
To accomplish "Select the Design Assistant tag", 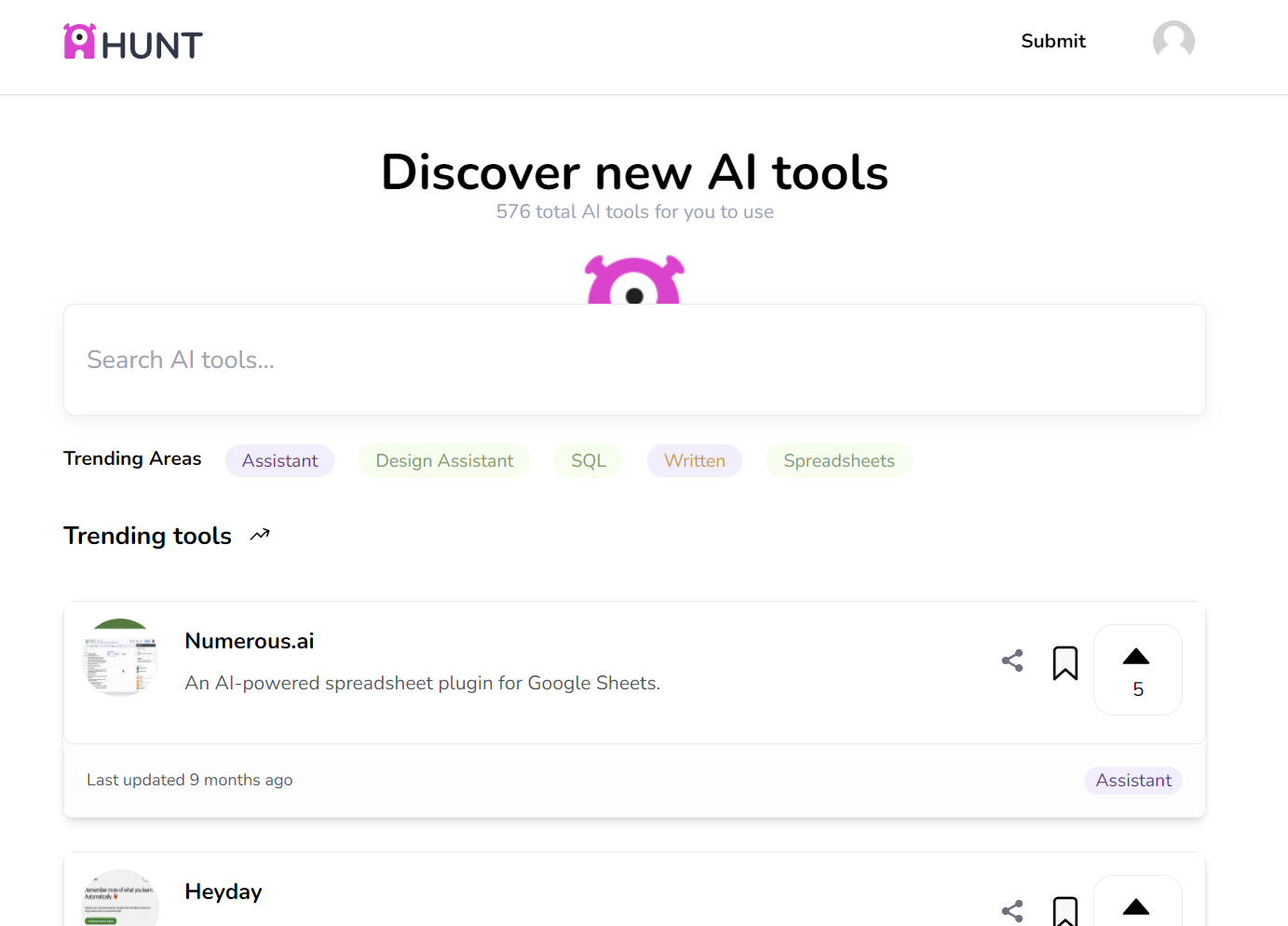I will point(444,460).
